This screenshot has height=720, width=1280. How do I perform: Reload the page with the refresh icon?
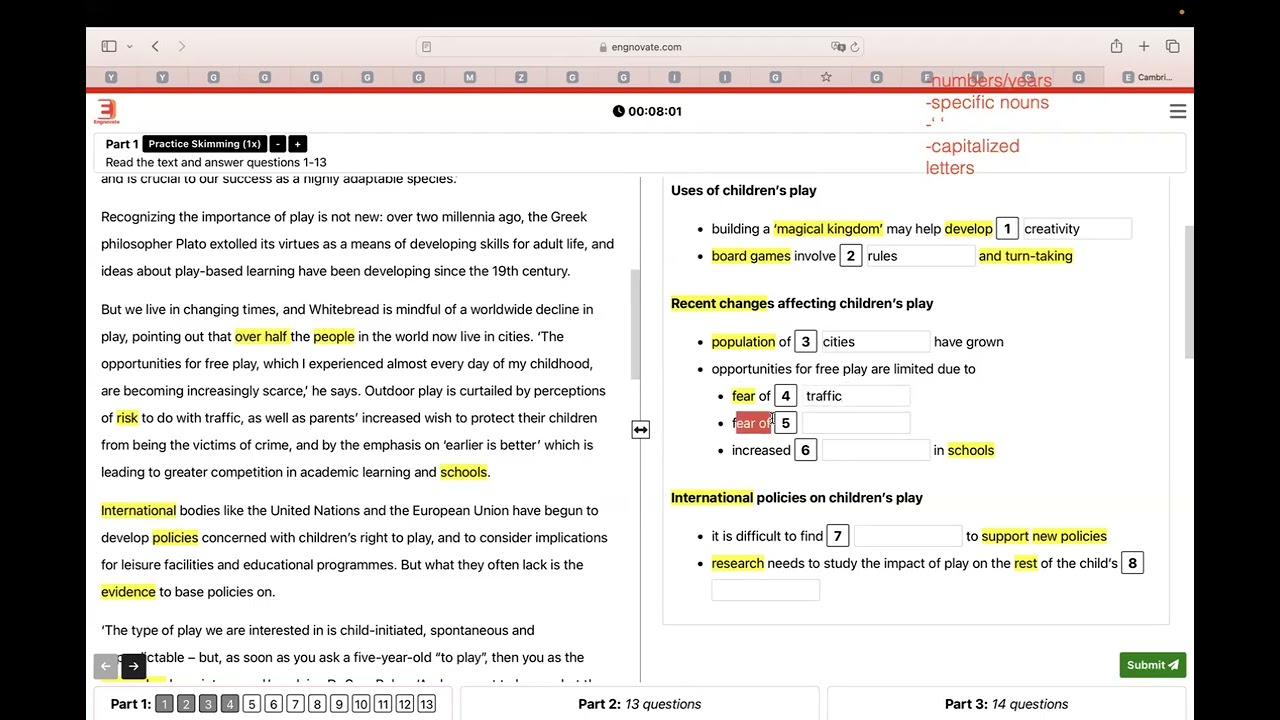click(855, 47)
